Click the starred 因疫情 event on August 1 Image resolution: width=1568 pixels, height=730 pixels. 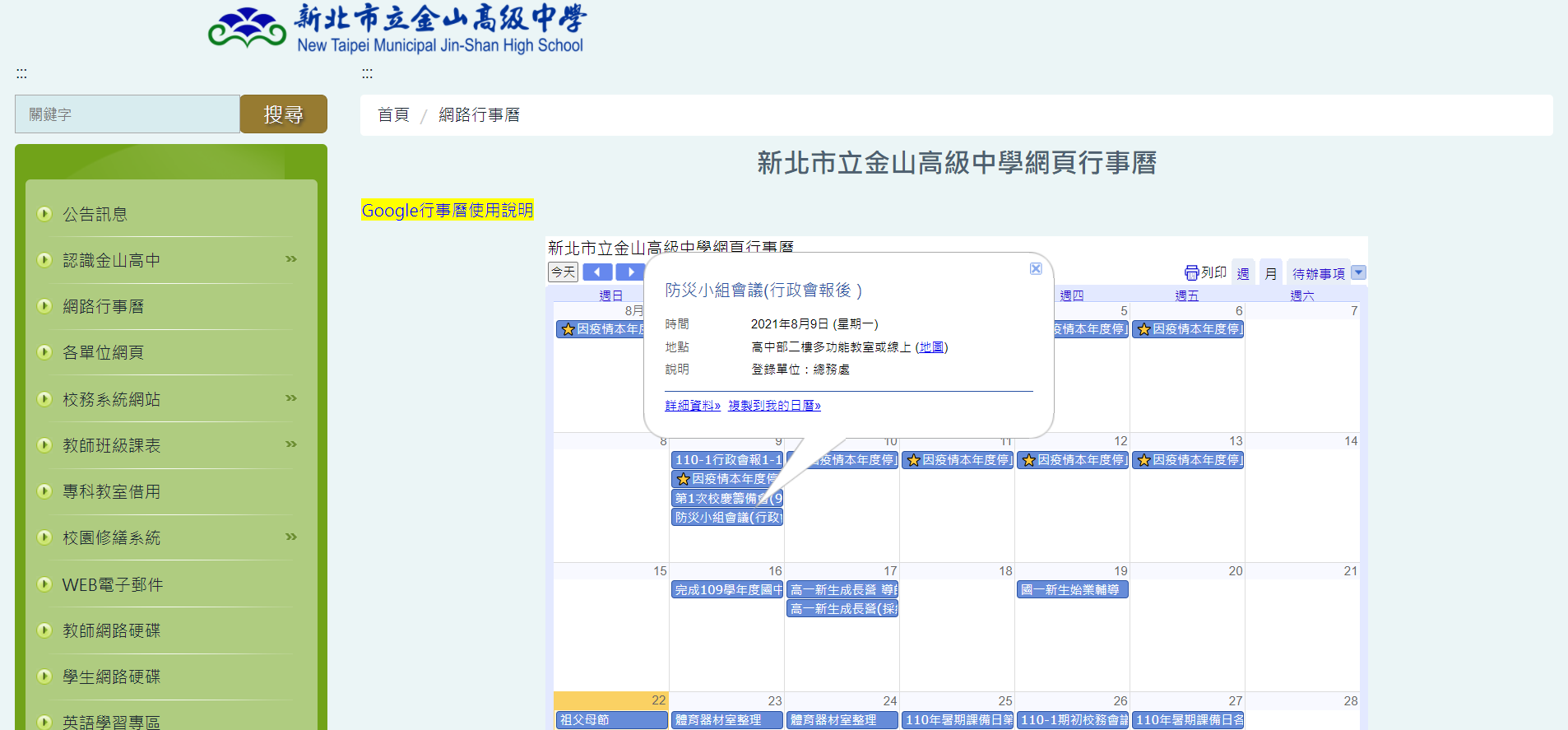coord(601,329)
